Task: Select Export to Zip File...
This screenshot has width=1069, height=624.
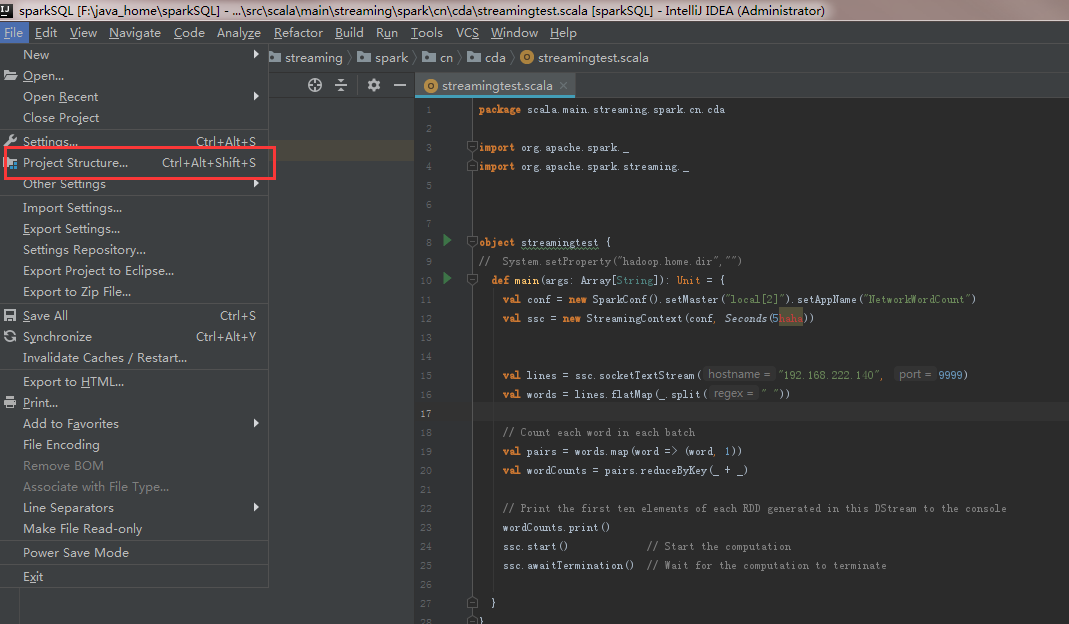Action: (134, 292)
